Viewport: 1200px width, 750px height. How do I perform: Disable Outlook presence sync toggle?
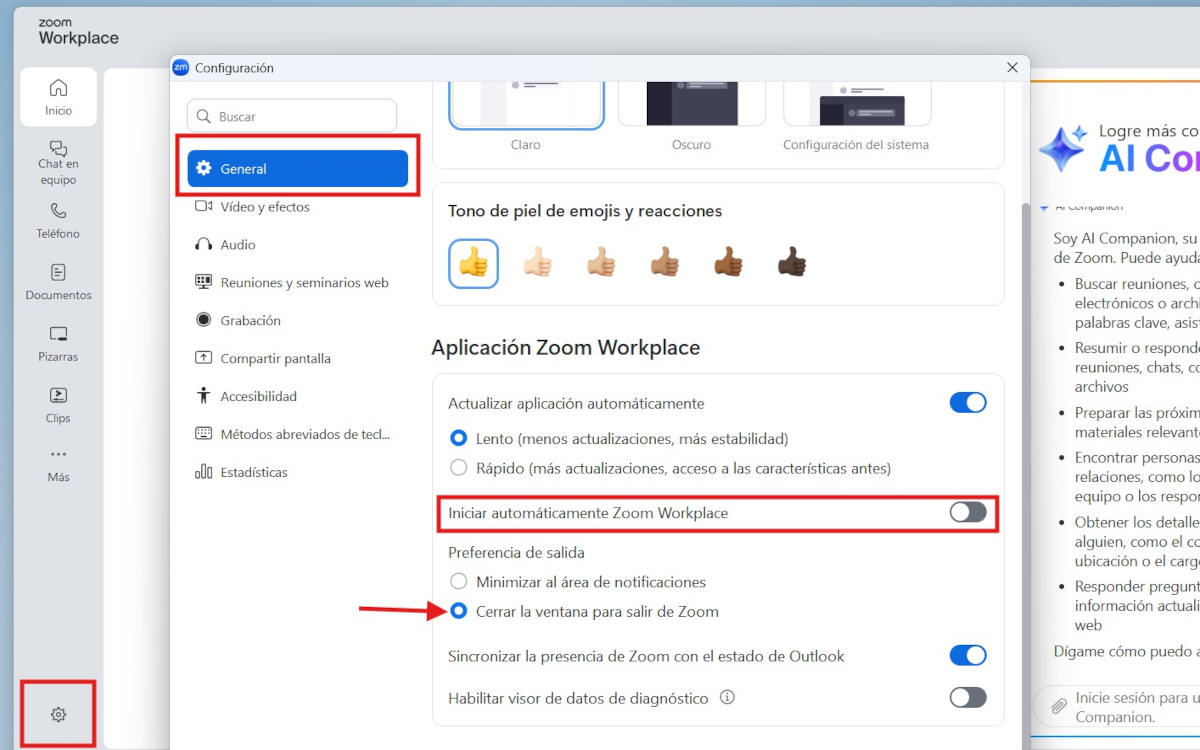click(967, 656)
